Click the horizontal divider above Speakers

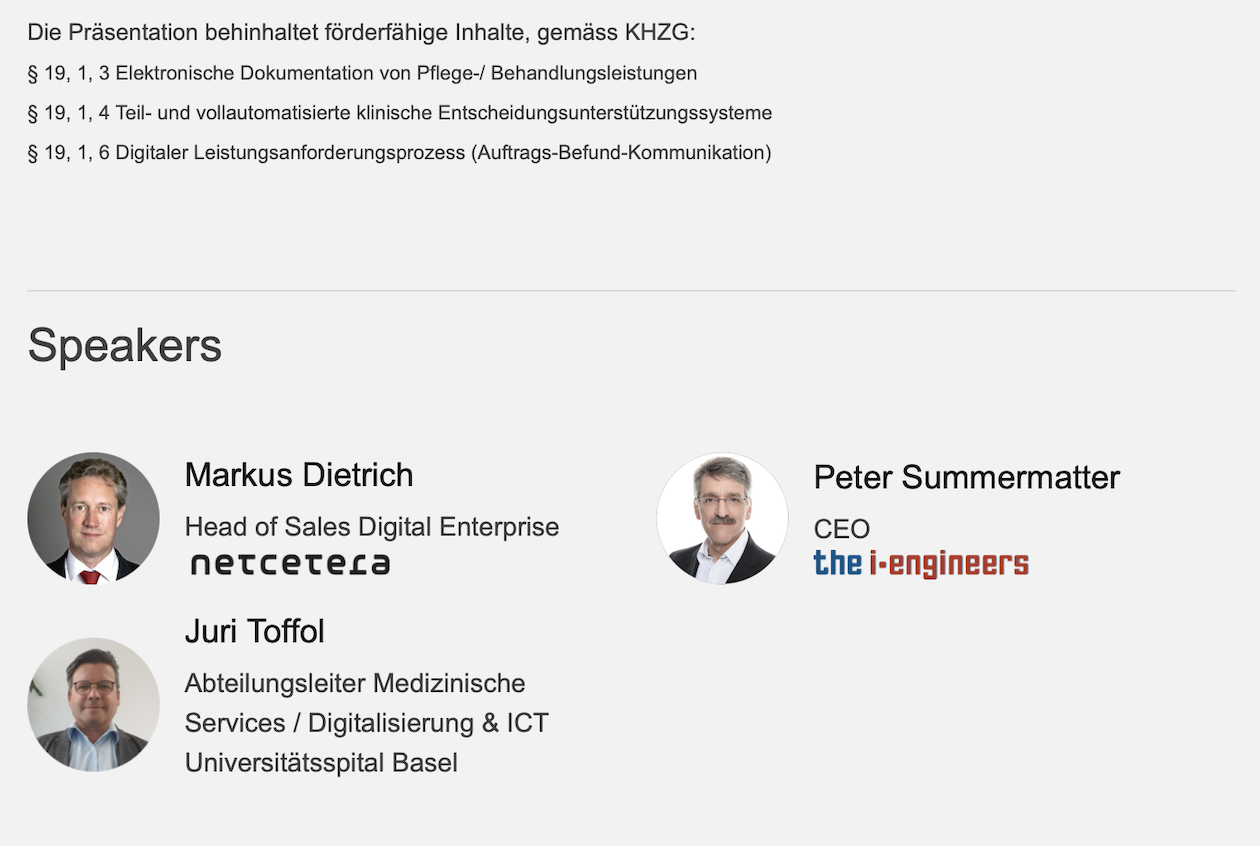tap(631, 291)
